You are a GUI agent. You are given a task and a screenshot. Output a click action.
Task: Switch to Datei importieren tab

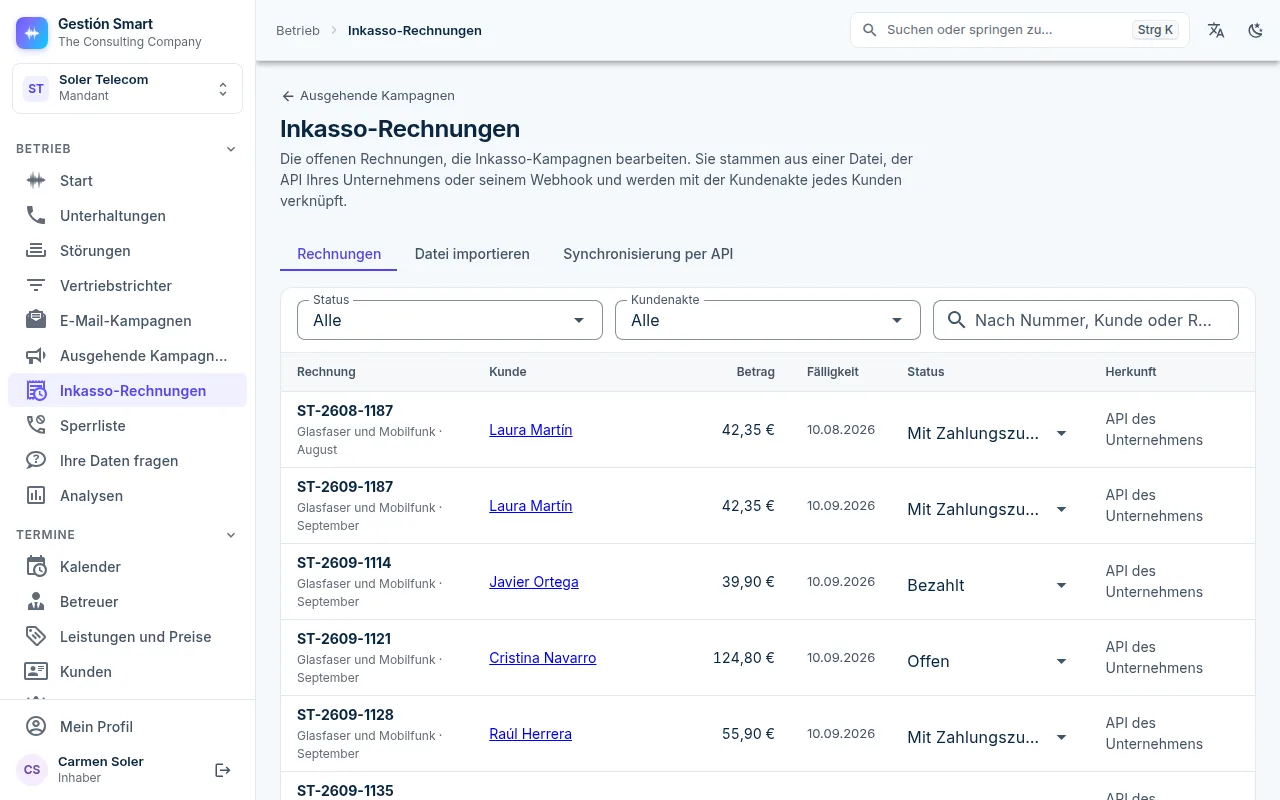[x=472, y=254]
